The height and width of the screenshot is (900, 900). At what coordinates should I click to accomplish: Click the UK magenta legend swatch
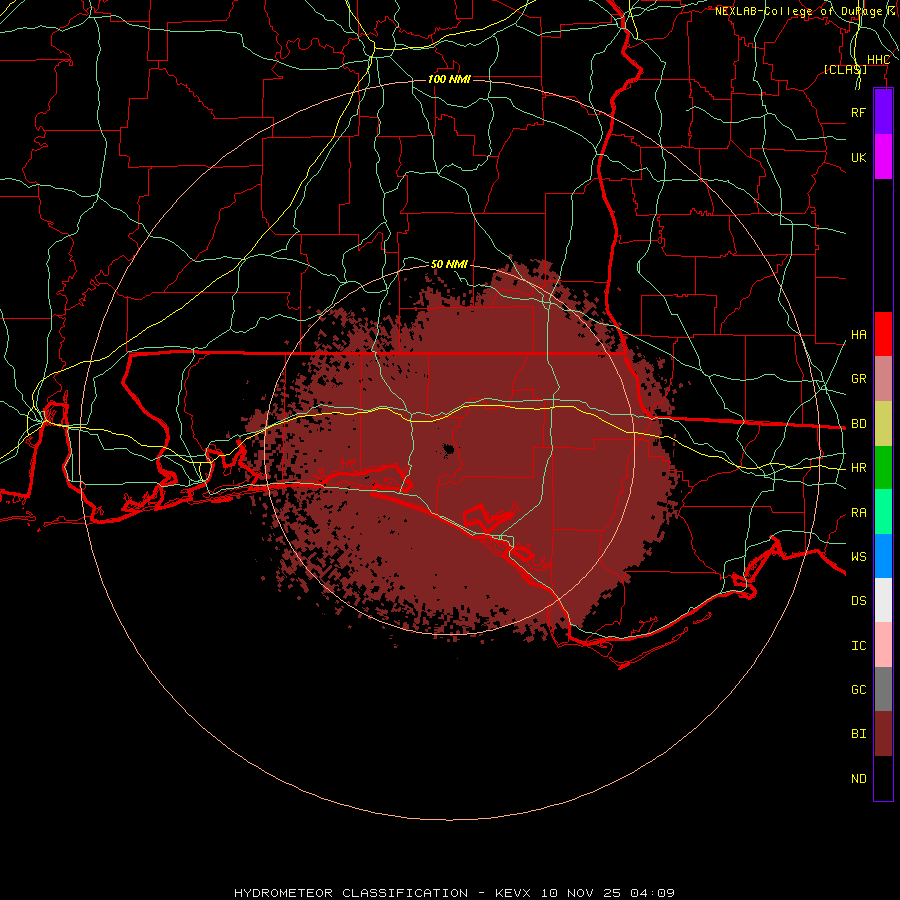pyautogui.click(x=883, y=157)
